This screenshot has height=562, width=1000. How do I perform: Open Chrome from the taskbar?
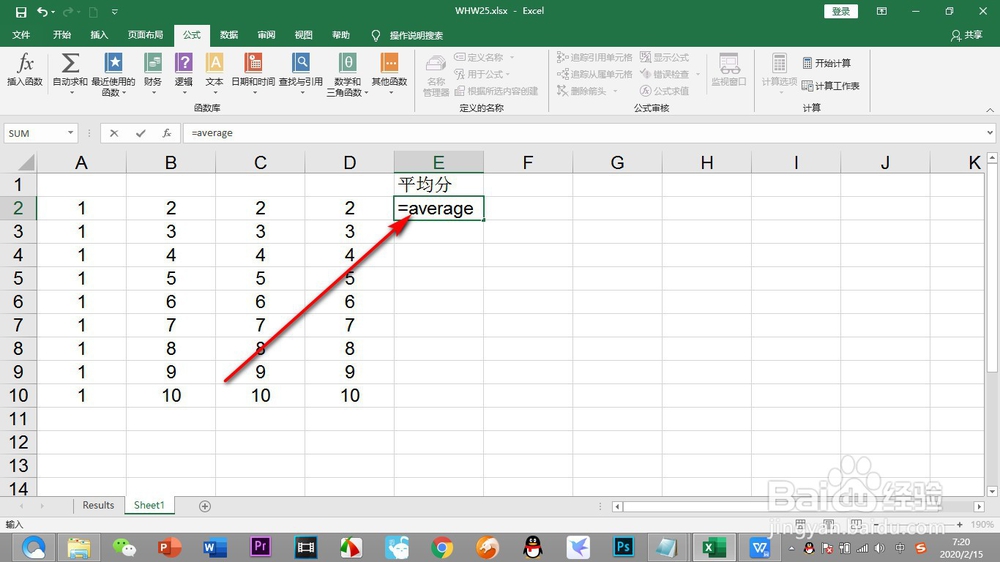(x=442, y=547)
